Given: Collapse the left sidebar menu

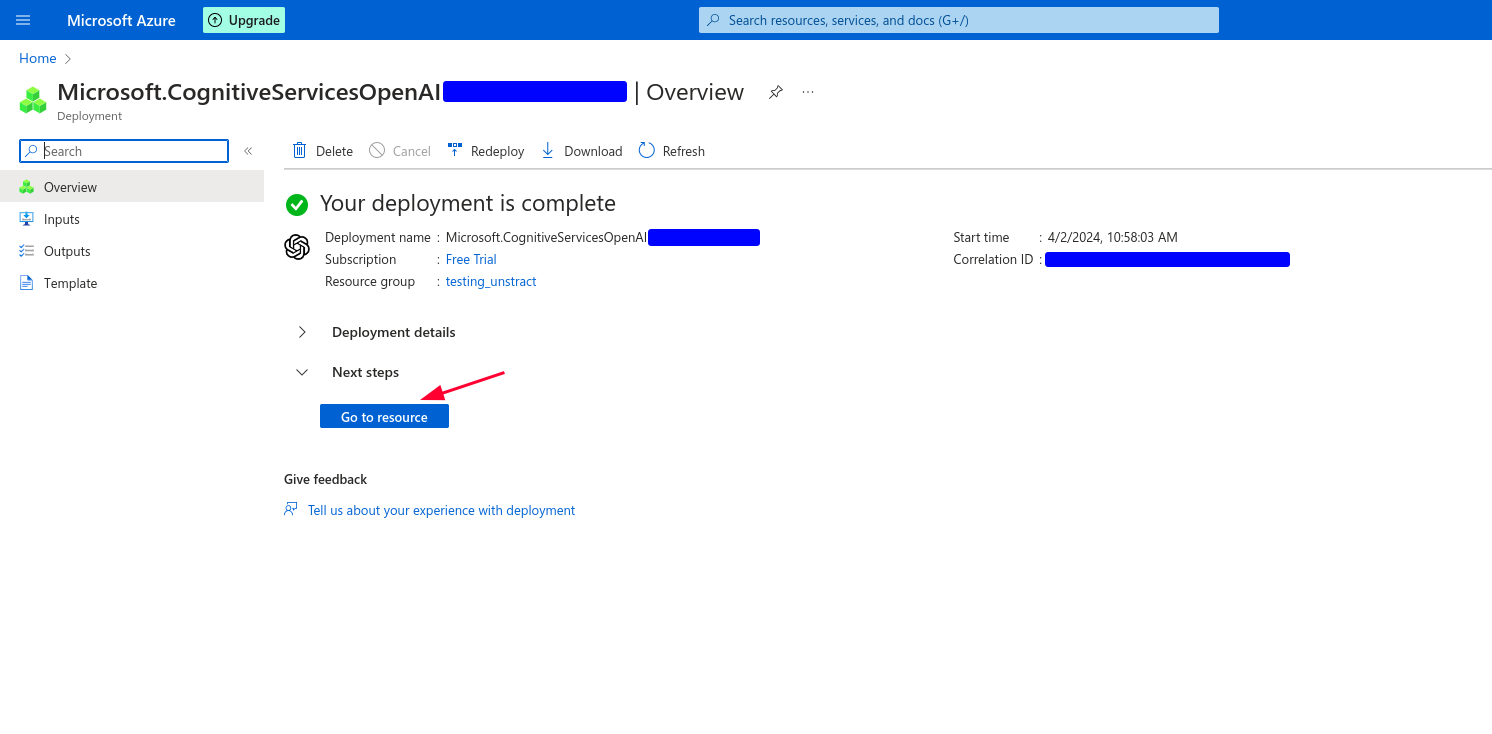Looking at the screenshot, I should coord(248,151).
